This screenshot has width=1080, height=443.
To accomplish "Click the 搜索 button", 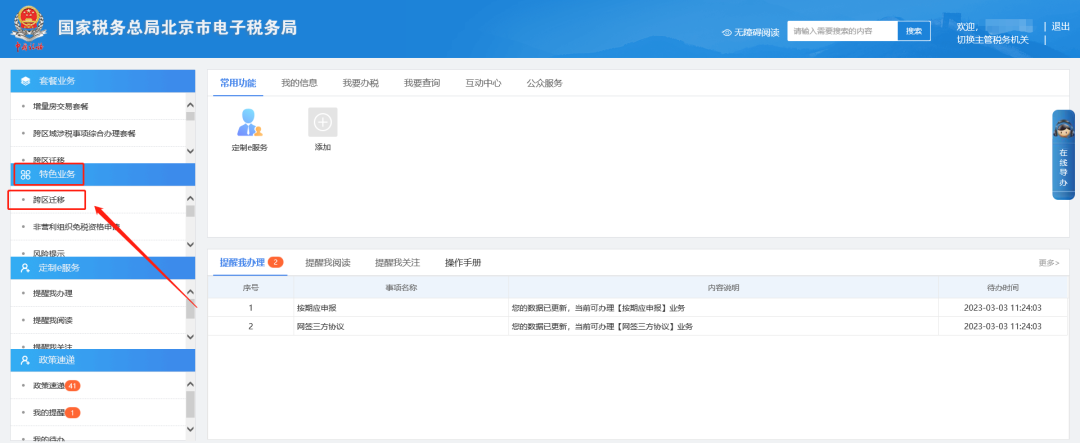I will click(x=914, y=31).
